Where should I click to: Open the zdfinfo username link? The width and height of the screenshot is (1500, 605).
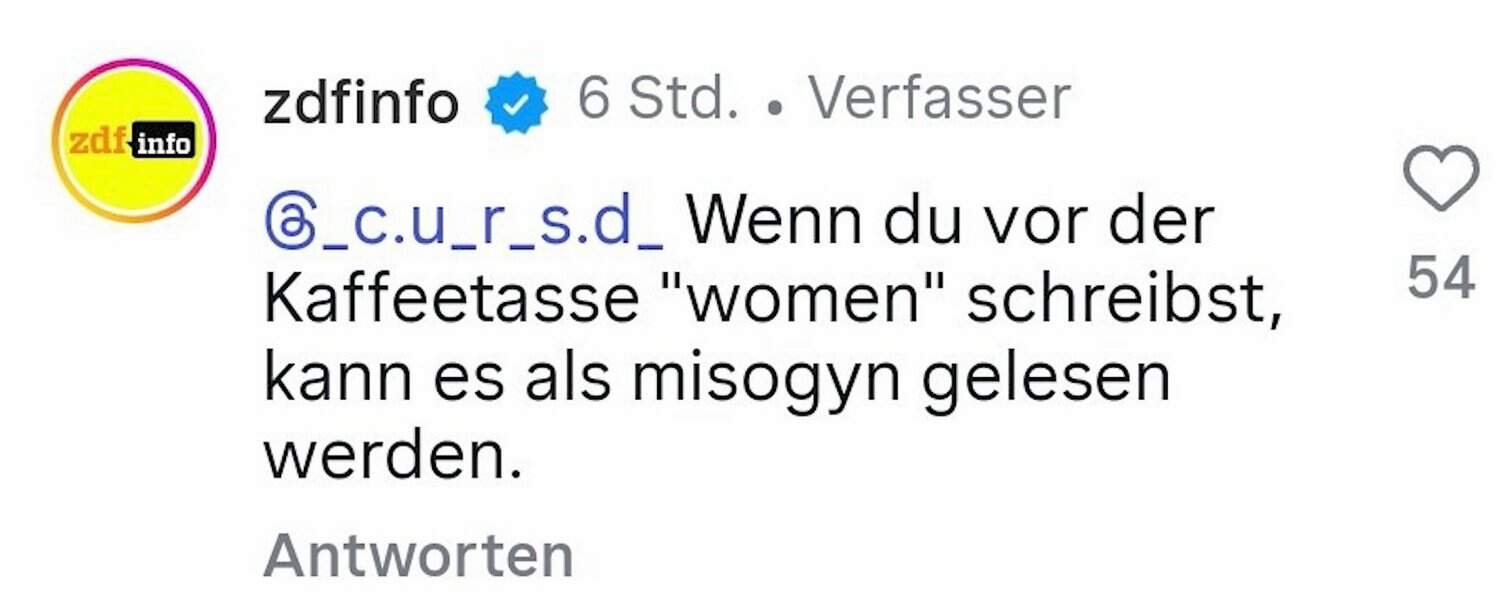(x=361, y=102)
